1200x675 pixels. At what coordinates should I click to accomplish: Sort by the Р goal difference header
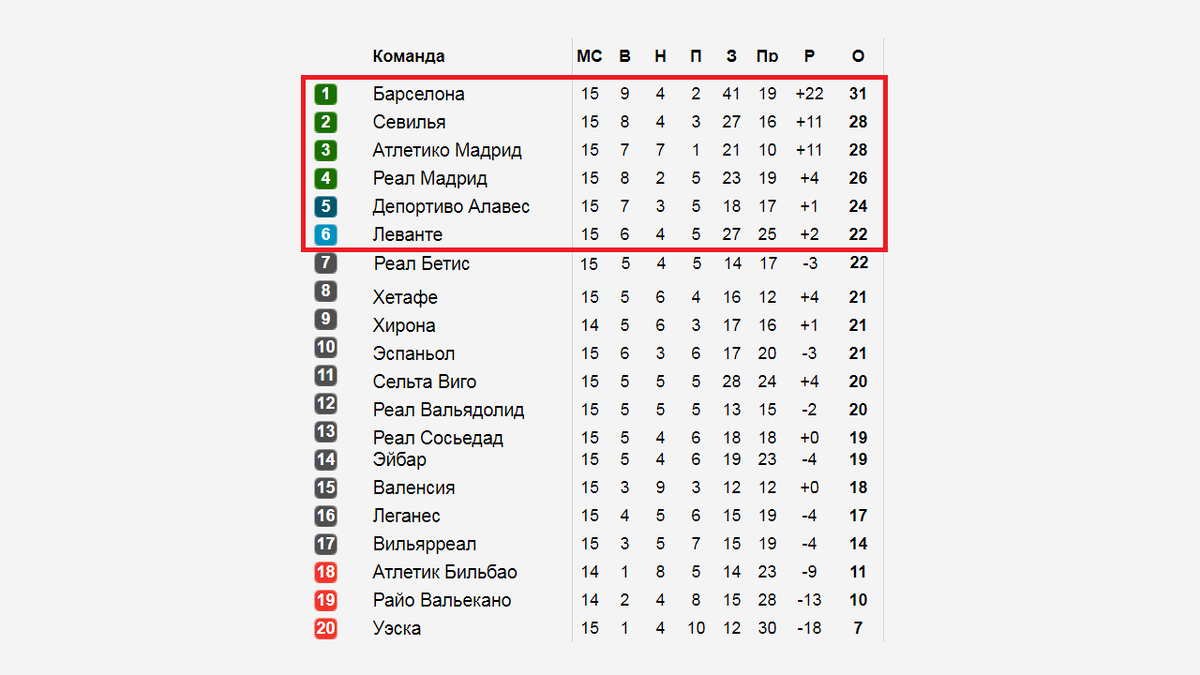809,56
